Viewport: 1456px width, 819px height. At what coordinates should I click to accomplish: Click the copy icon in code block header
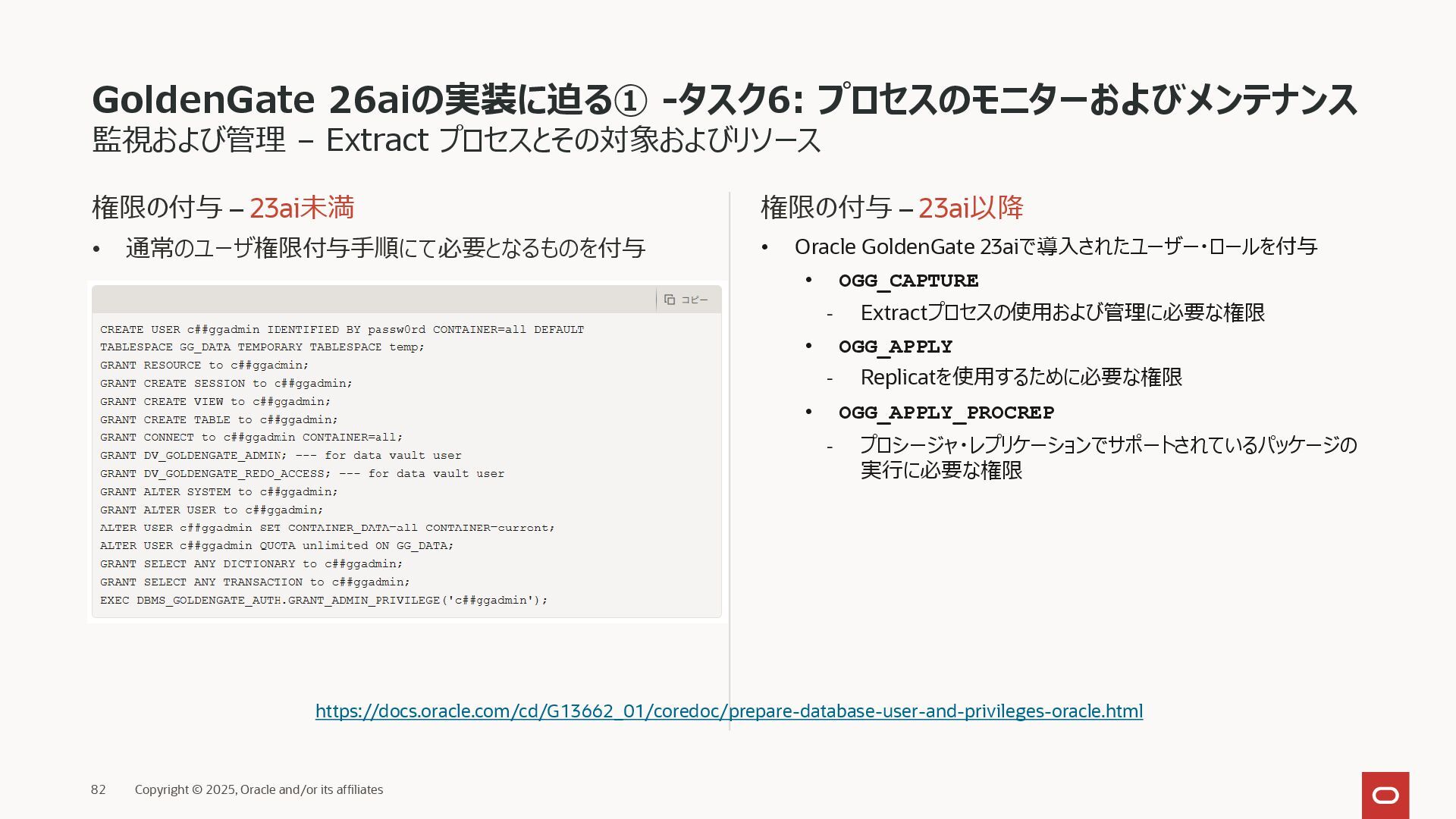point(669,300)
